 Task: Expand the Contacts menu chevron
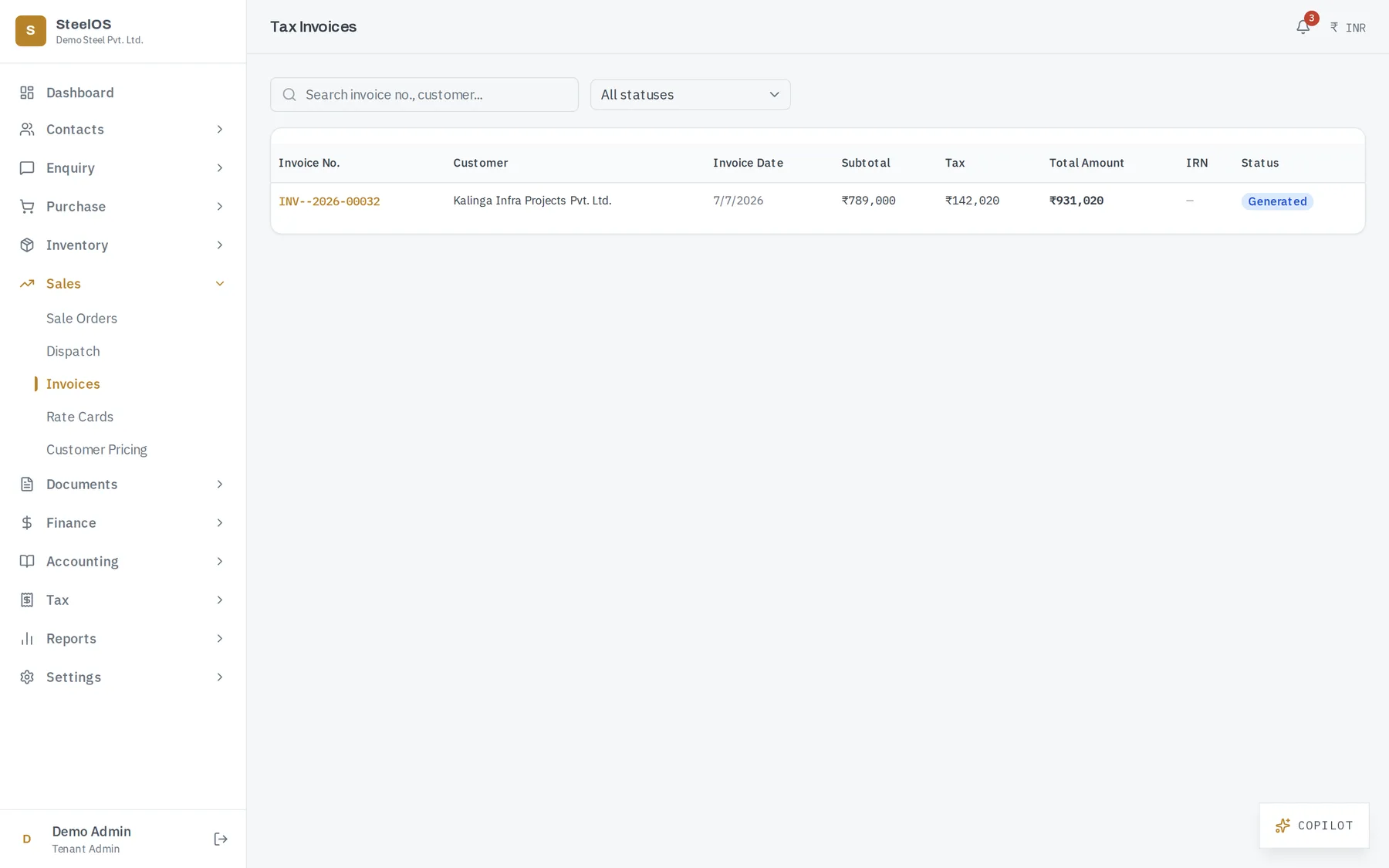point(220,129)
